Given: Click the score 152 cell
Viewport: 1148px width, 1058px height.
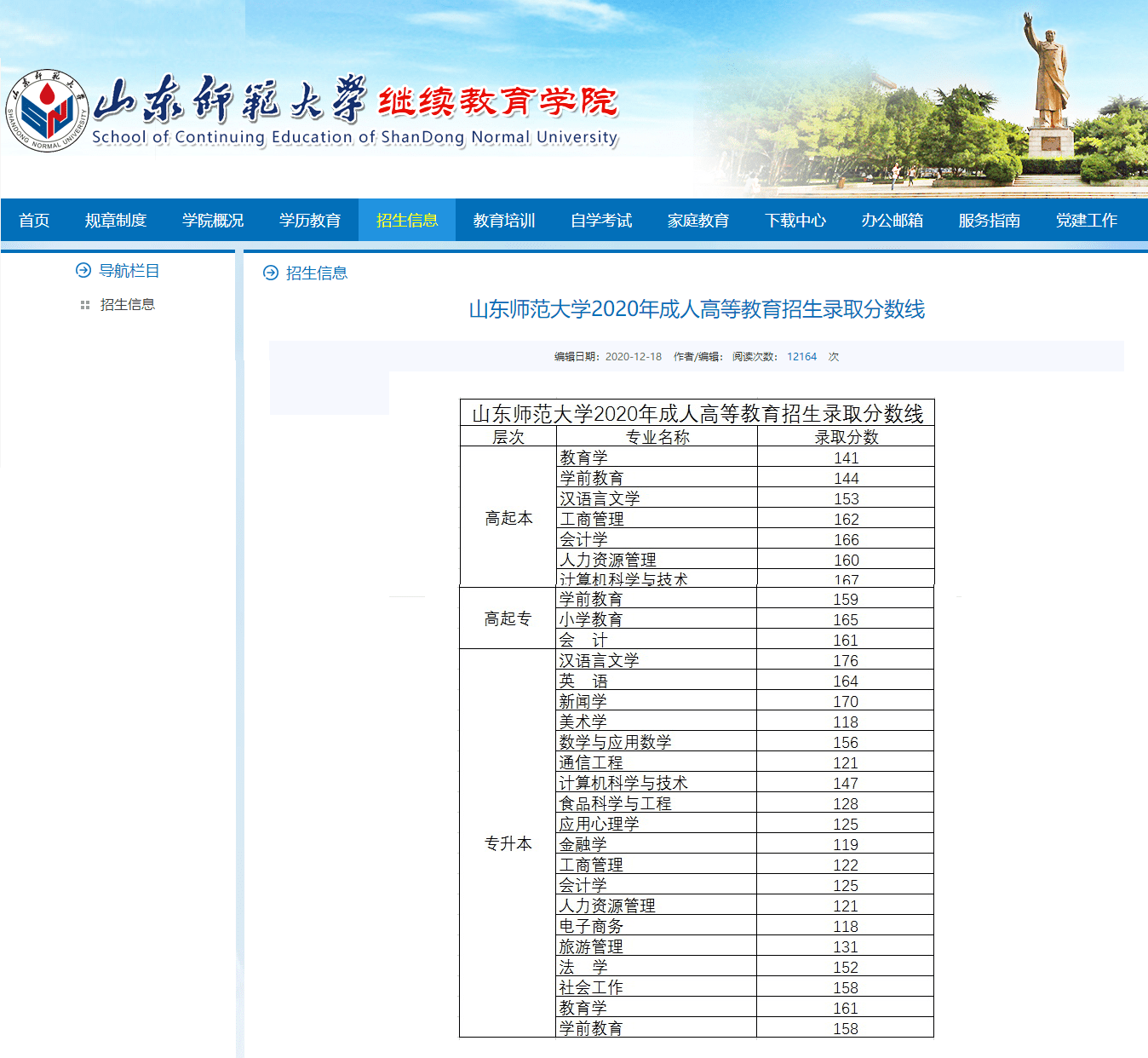Looking at the screenshot, I should (x=846, y=968).
